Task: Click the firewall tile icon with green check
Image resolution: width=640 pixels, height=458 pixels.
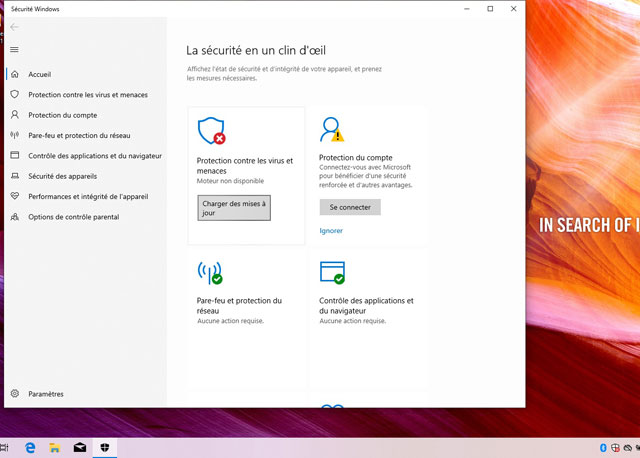Action: (x=210, y=273)
